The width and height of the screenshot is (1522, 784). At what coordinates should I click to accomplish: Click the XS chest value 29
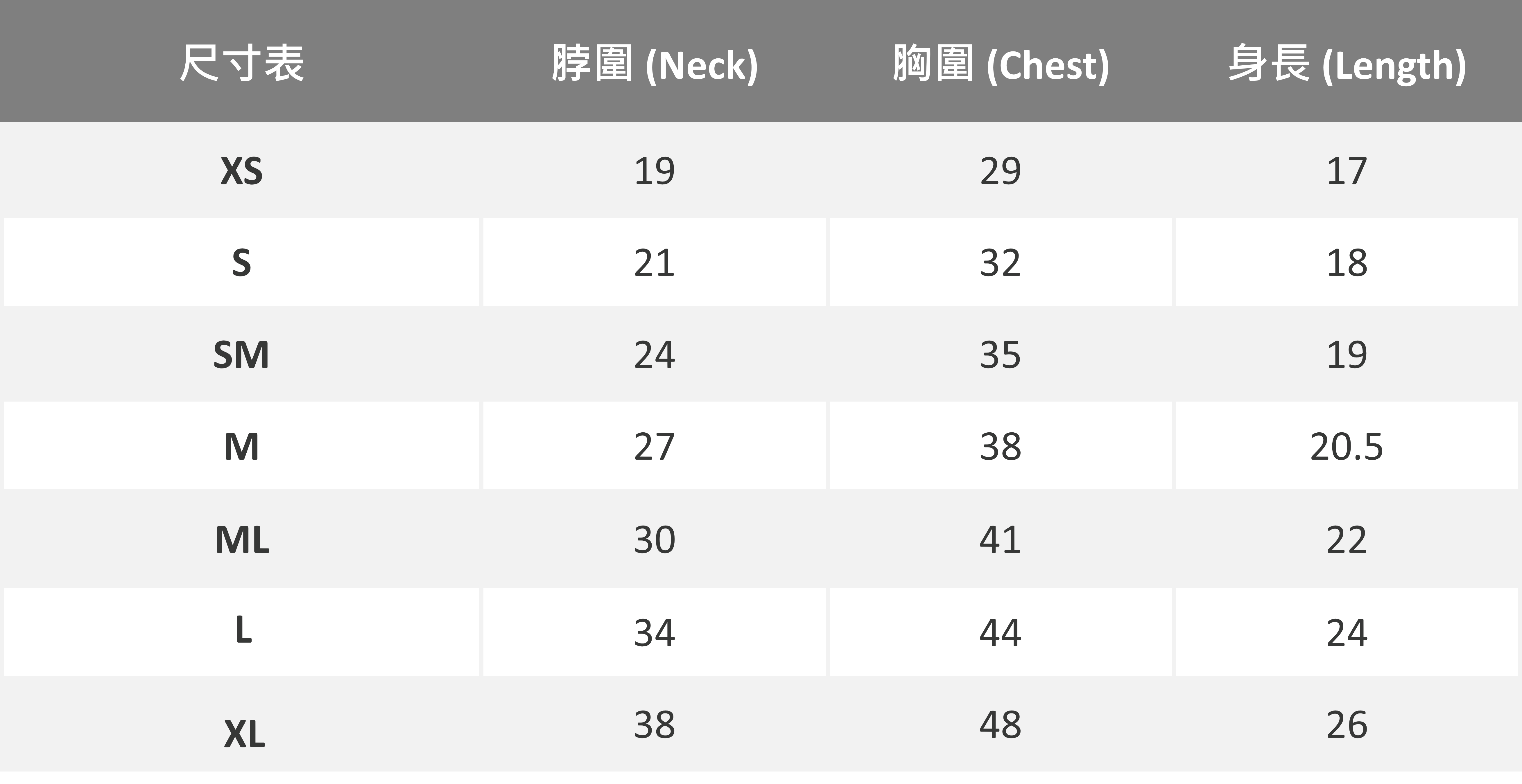click(1000, 171)
